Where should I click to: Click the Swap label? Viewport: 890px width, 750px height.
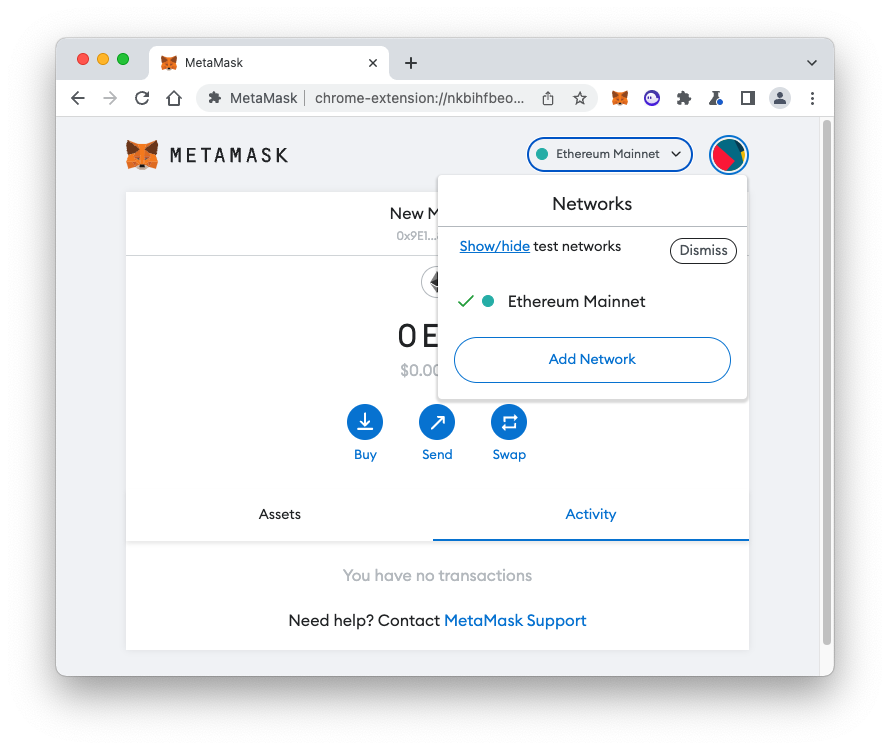coord(509,455)
